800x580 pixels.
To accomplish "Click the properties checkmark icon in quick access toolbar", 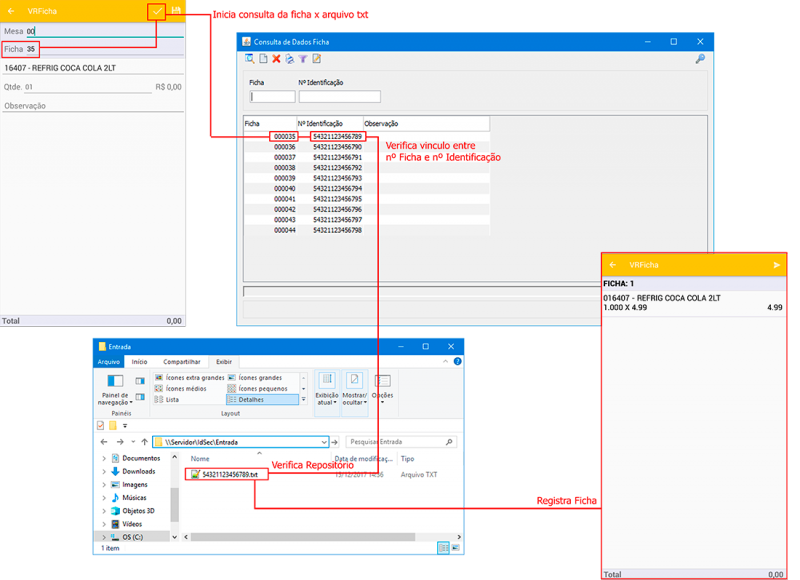I will (101, 425).
